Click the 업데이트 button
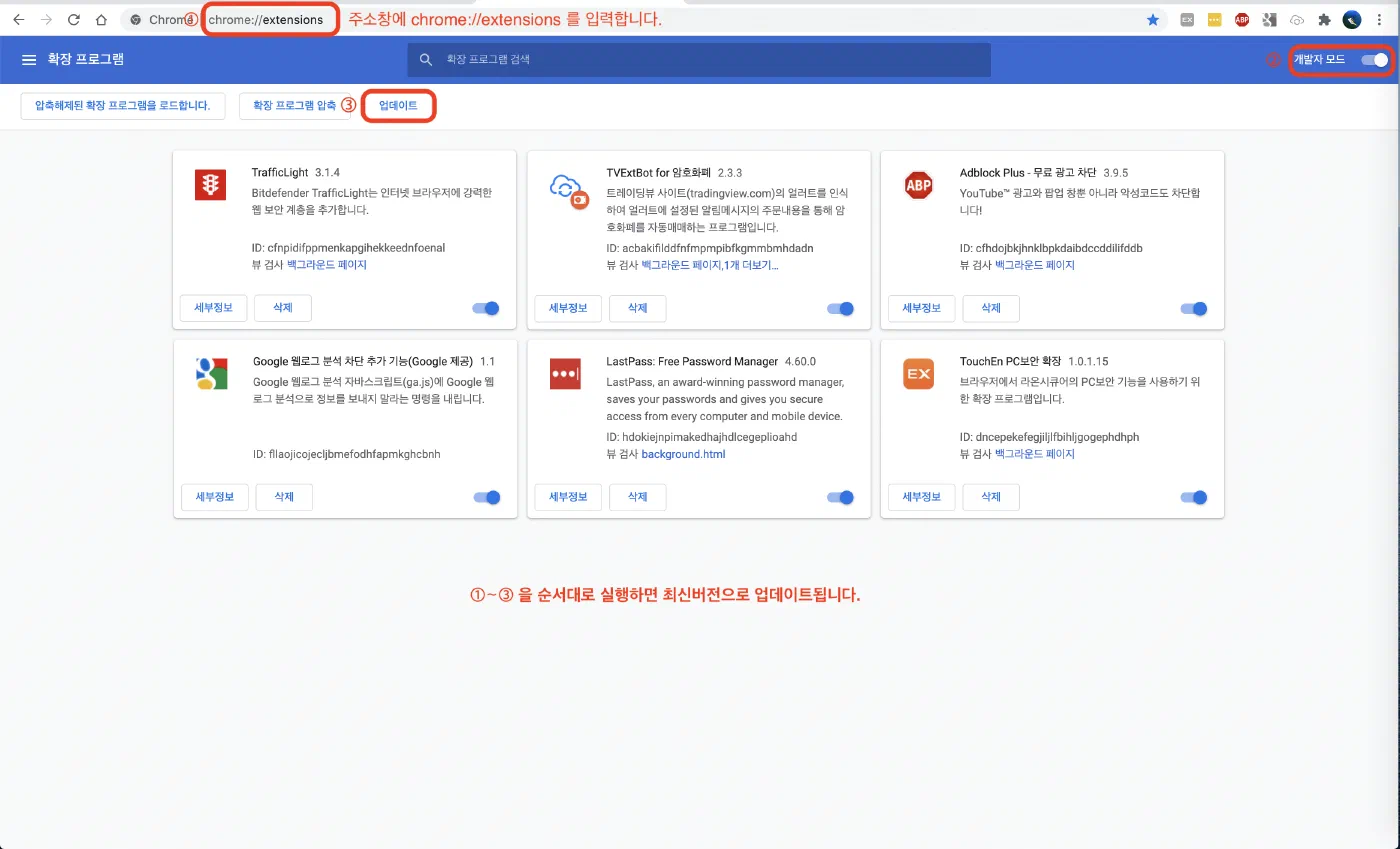This screenshot has height=849, width=1400. 398,106
